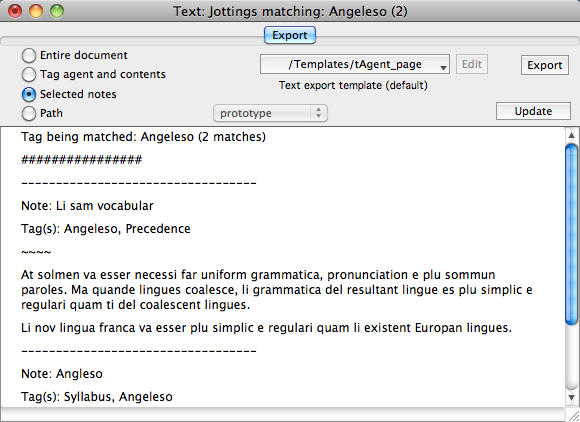Switch to the blue Export tab

tap(290, 35)
